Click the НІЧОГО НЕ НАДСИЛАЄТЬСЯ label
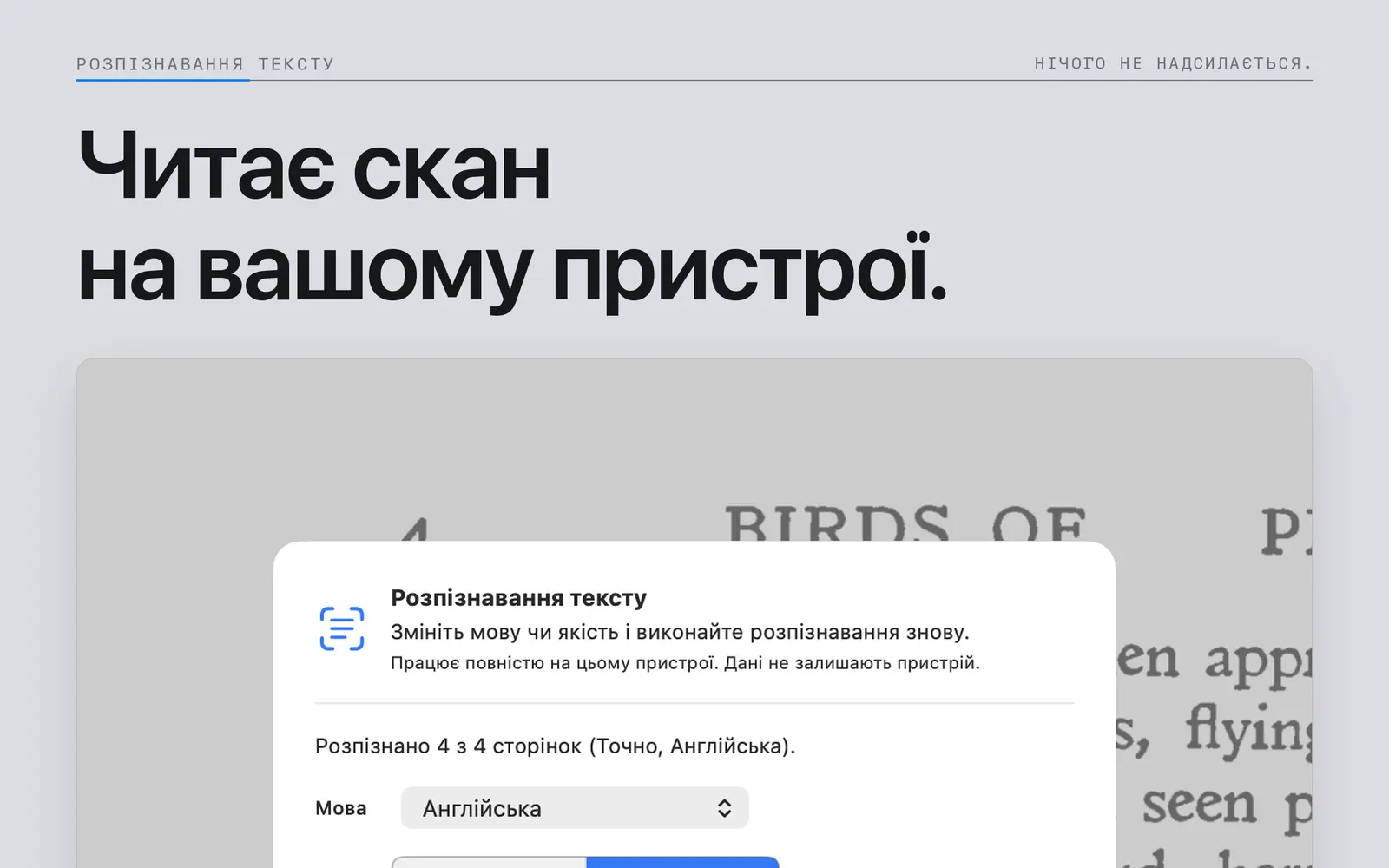Screen dimensions: 1389x868 coord(1173,63)
